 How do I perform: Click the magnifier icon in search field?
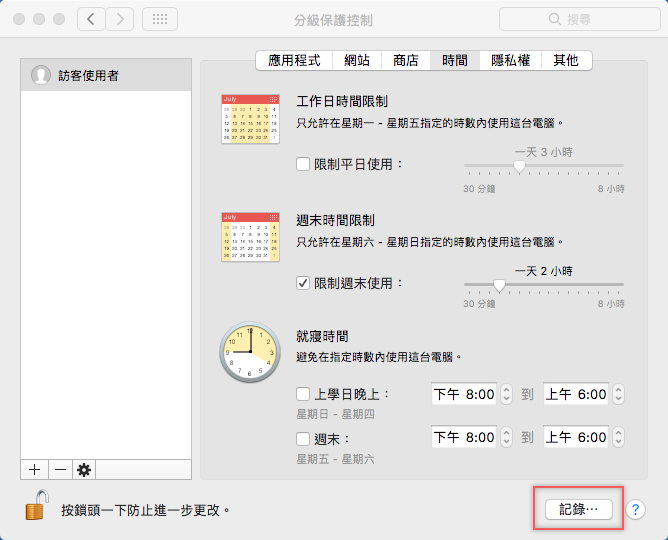(554, 19)
